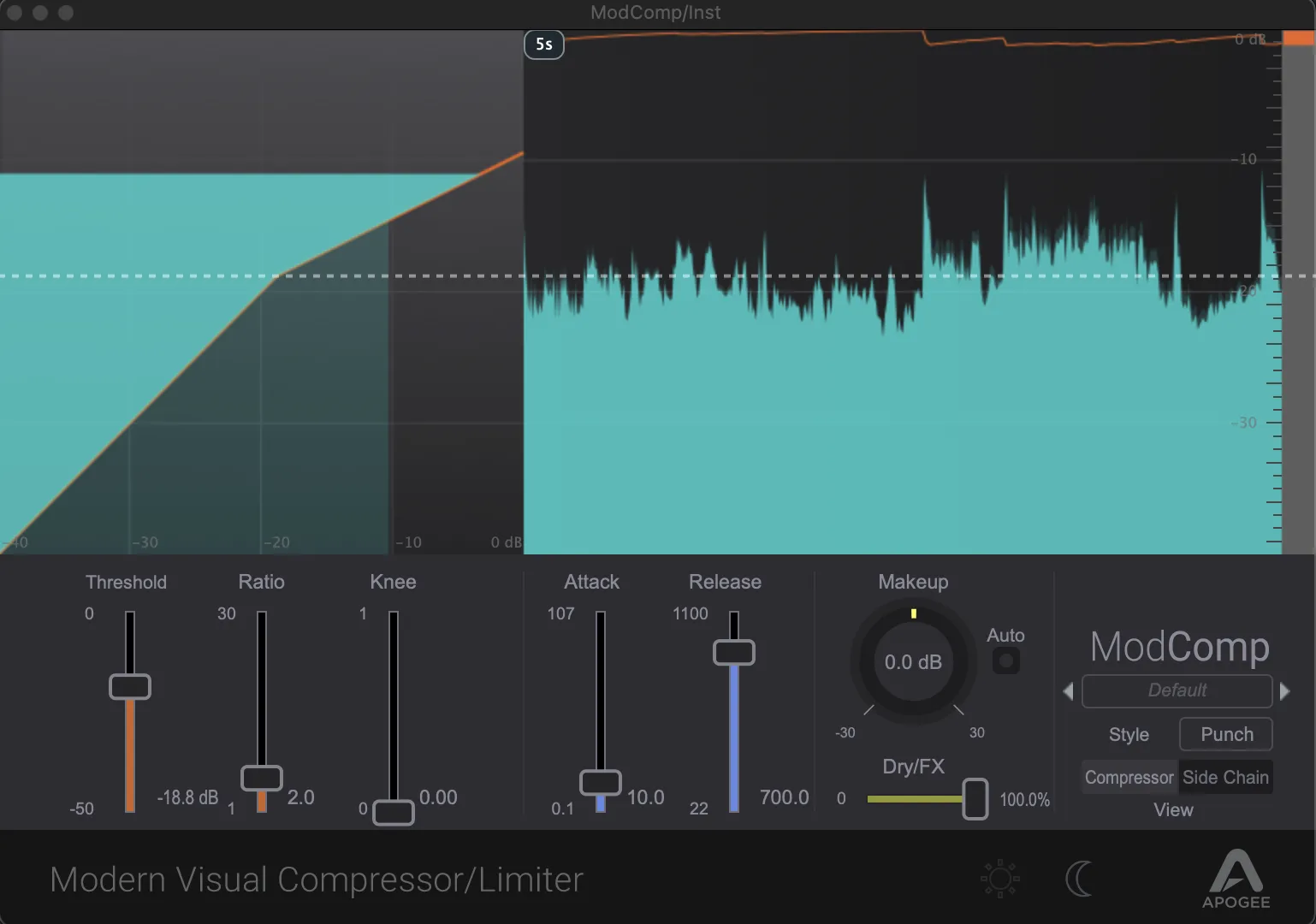Click the Release label
The image size is (1316, 924).
pos(725,582)
